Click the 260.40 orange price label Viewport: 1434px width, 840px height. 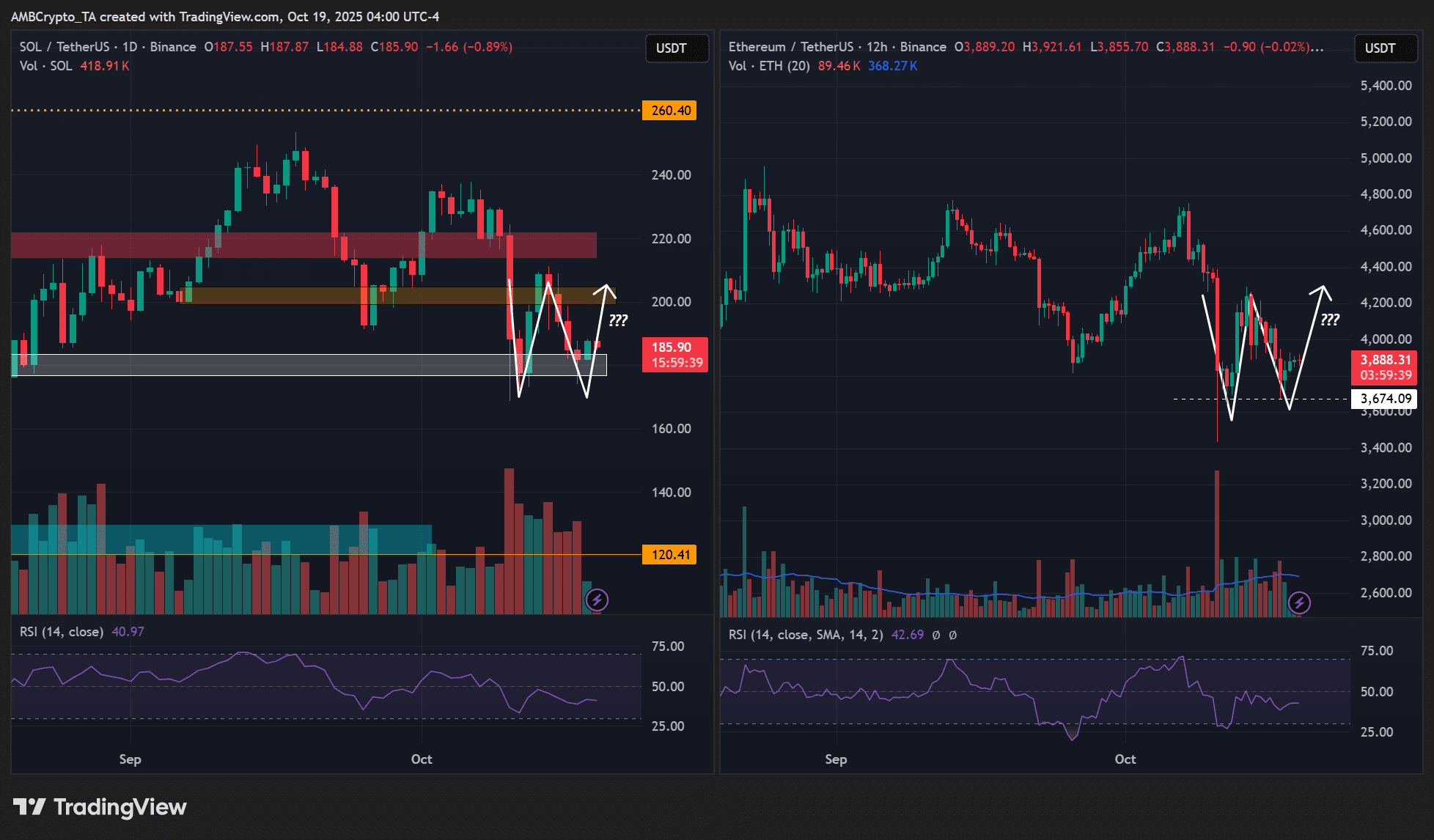pyautogui.click(x=670, y=111)
